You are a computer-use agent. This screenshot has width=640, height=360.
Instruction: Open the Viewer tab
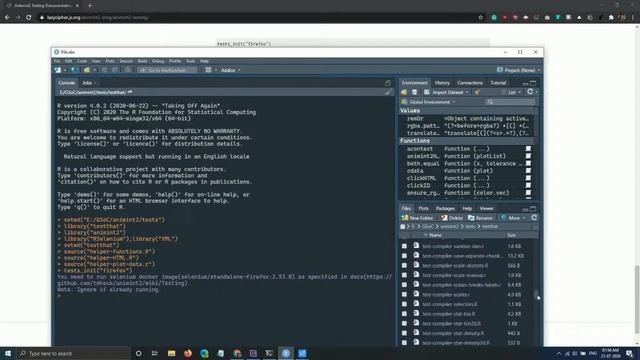(486, 209)
